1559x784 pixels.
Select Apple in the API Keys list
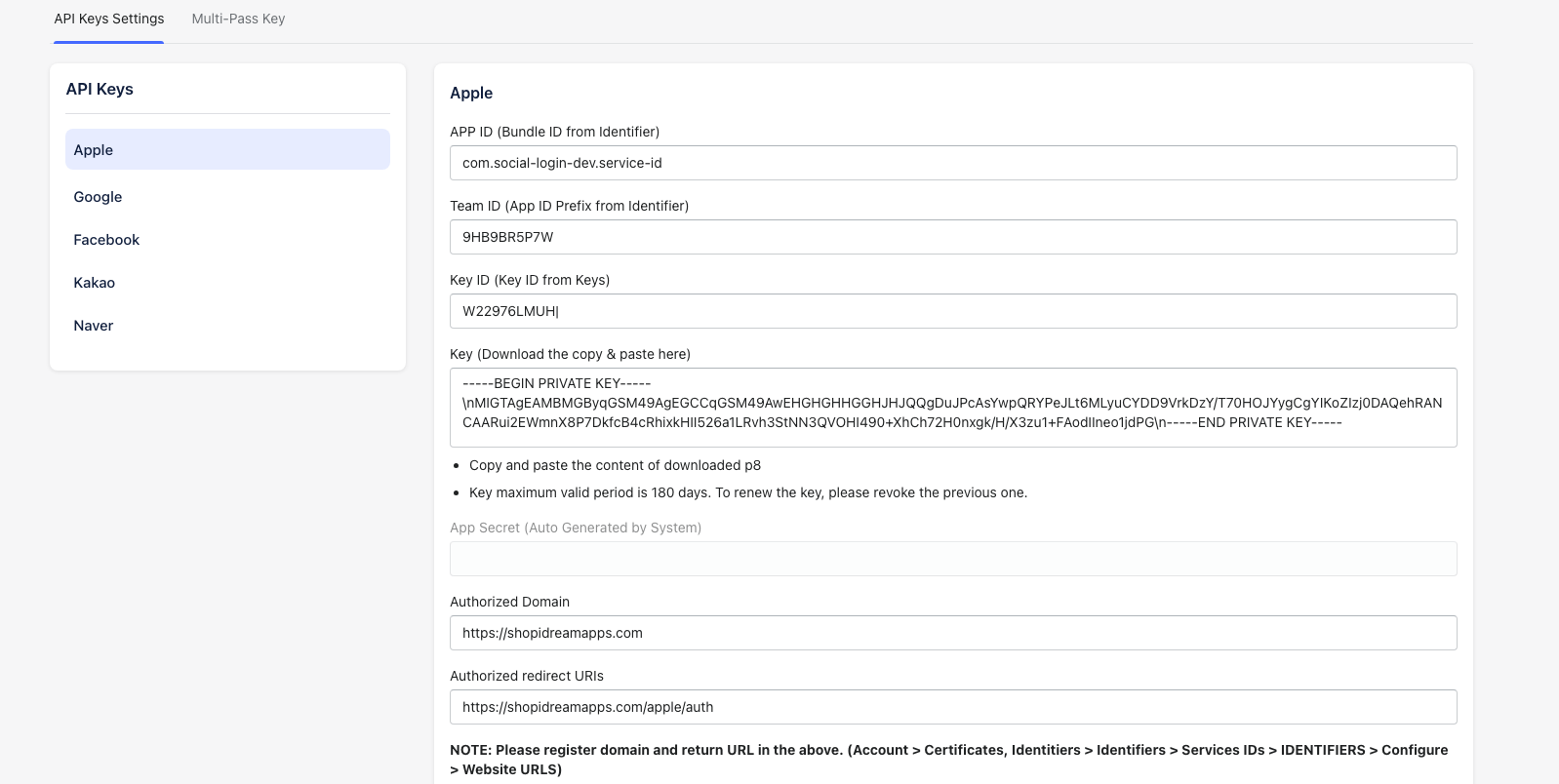[x=227, y=149]
